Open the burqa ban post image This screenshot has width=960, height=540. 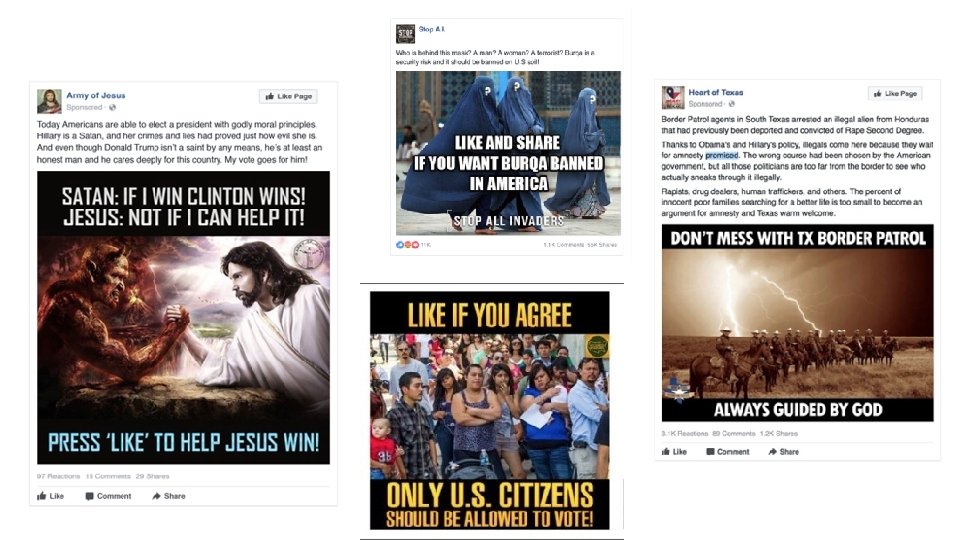click(x=508, y=153)
